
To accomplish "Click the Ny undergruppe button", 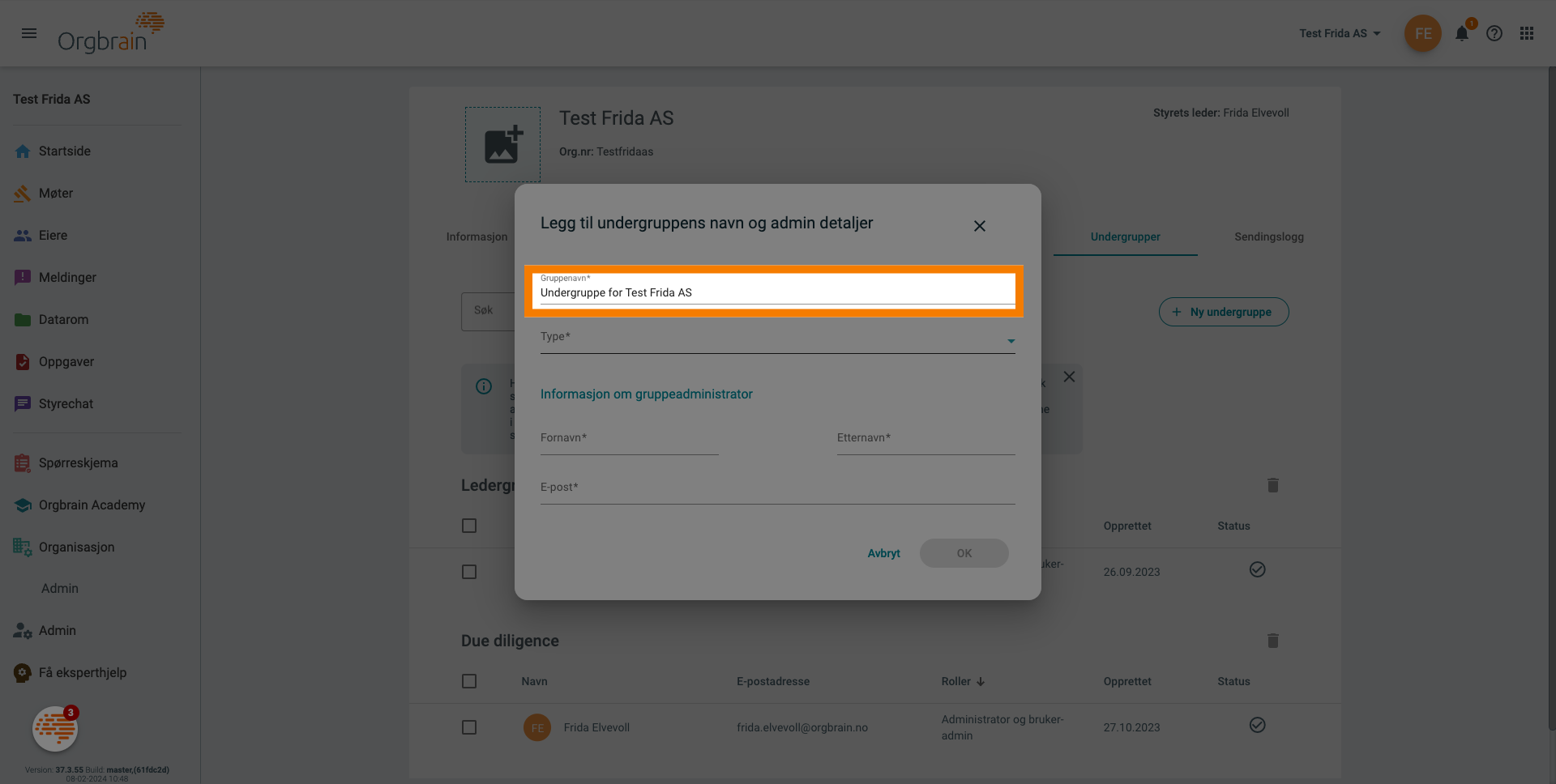I will [1224, 312].
